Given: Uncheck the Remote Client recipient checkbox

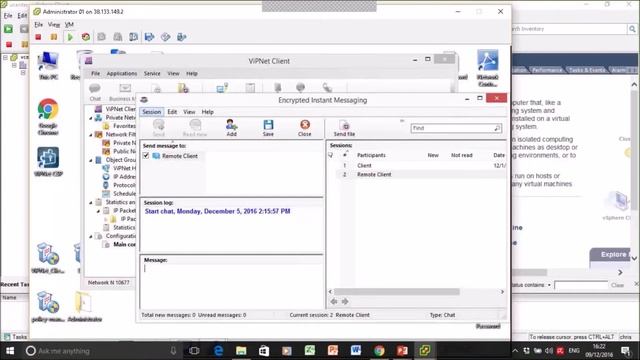Looking at the screenshot, I should click(x=146, y=156).
